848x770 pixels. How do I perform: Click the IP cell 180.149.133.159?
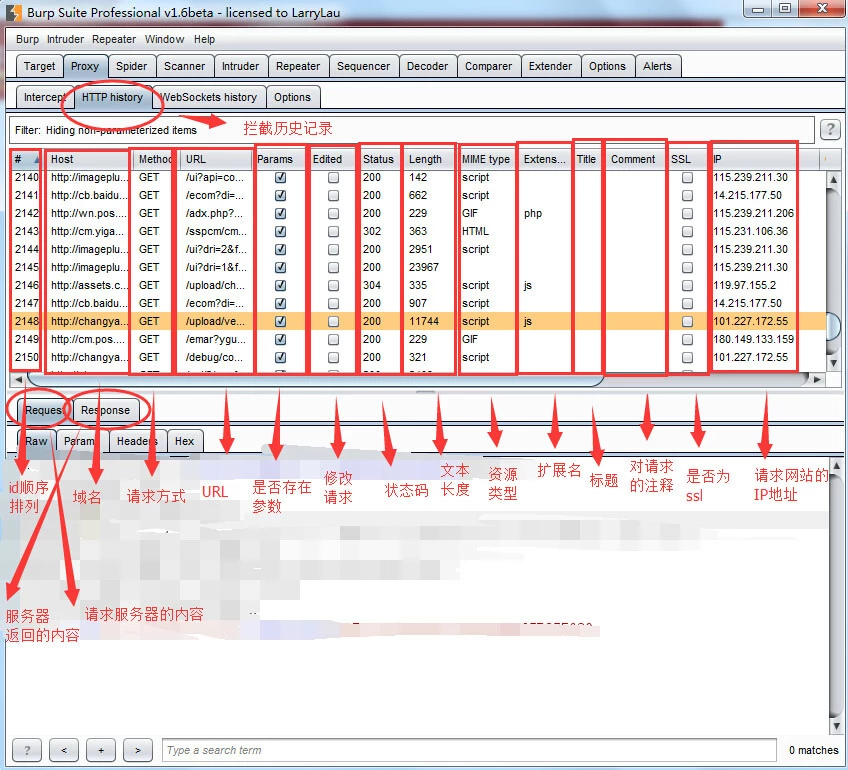(x=754, y=339)
